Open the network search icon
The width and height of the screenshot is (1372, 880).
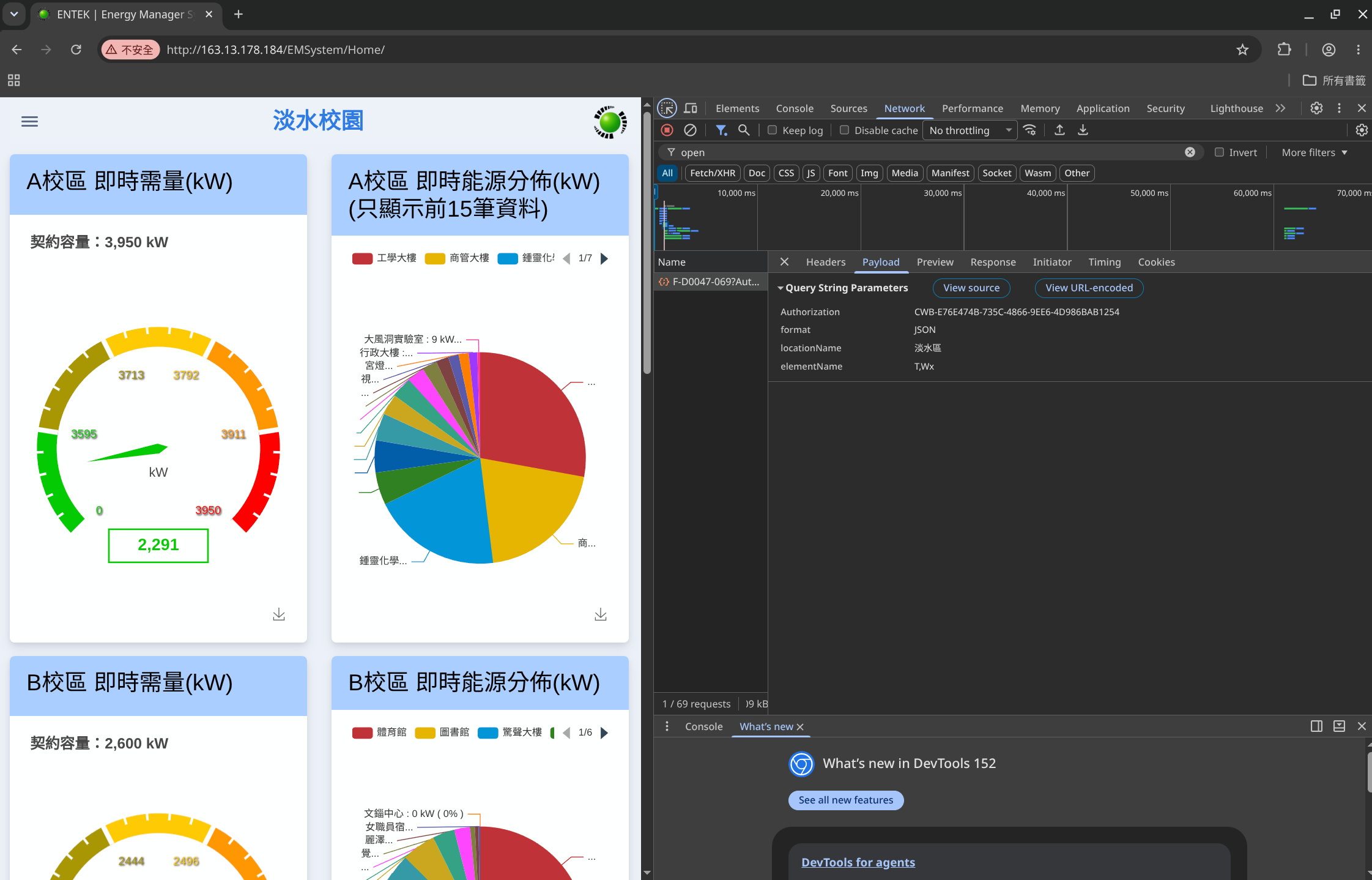point(744,130)
